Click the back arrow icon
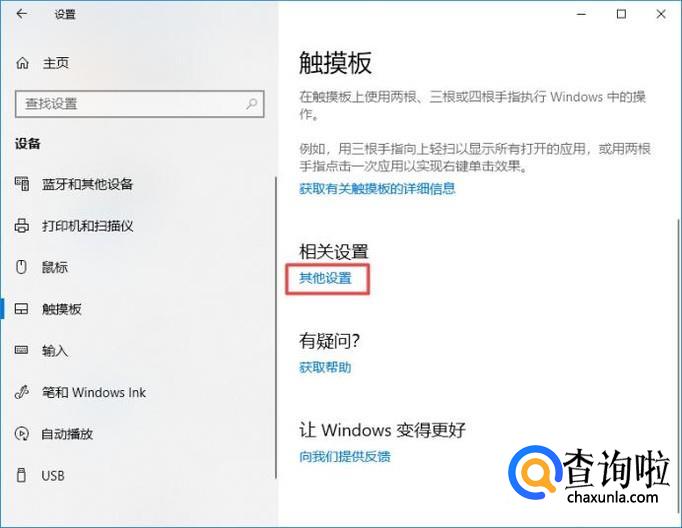The image size is (682, 528). (x=21, y=14)
